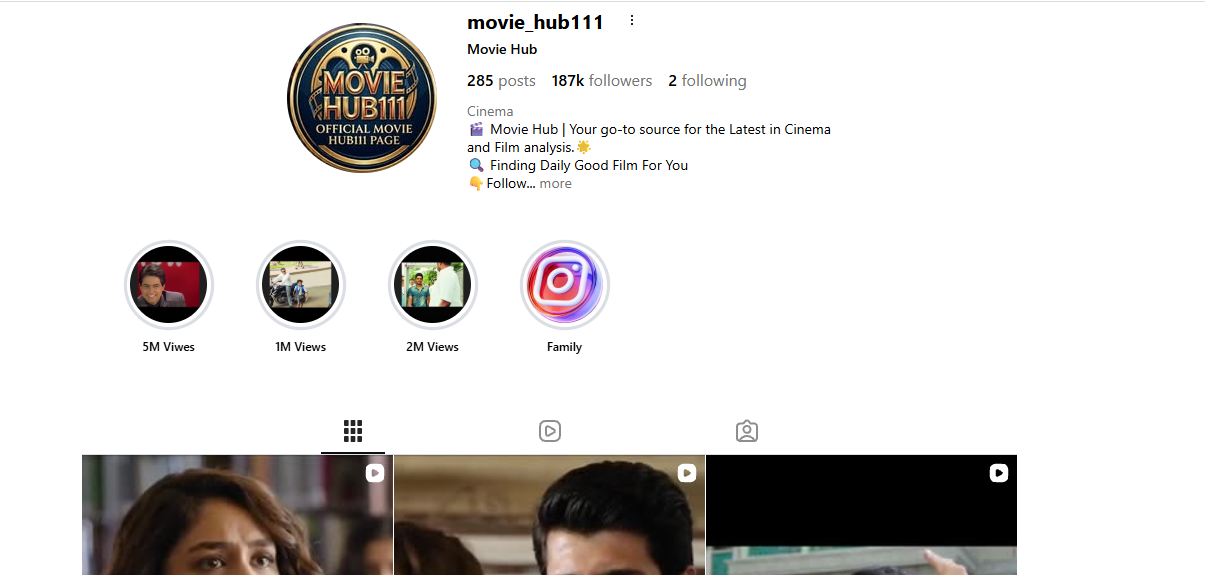The height and width of the screenshot is (575, 1205).
Task: Open the Movie Hub111 profile picture
Action: 362,98
